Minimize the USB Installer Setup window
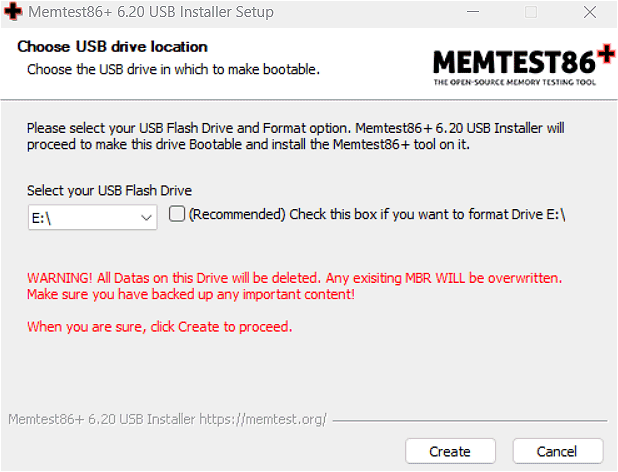The height and width of the screenshot is (472, 618). click(x=473, y=12)
